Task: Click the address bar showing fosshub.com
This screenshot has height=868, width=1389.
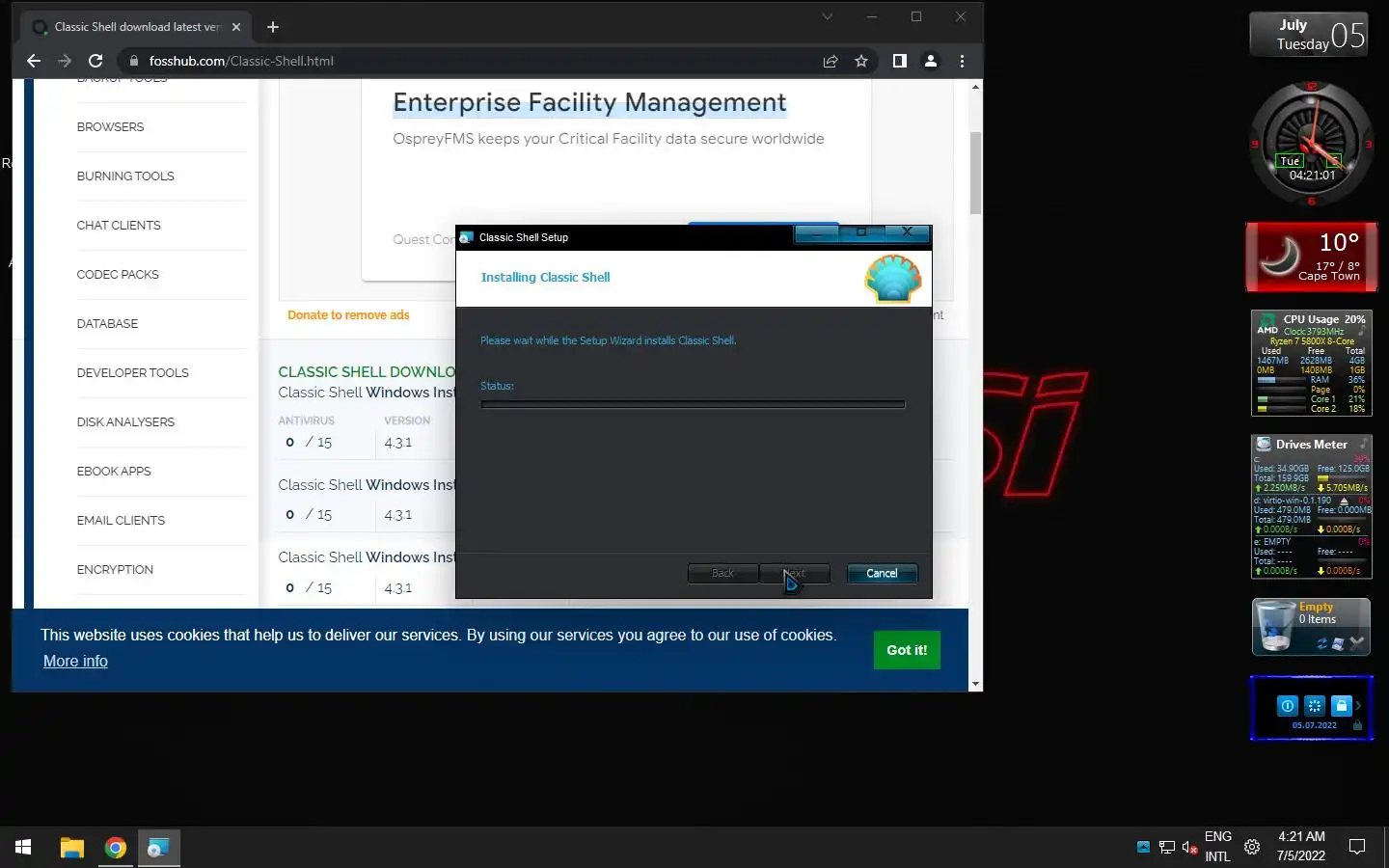Action: tap(473, 61)
